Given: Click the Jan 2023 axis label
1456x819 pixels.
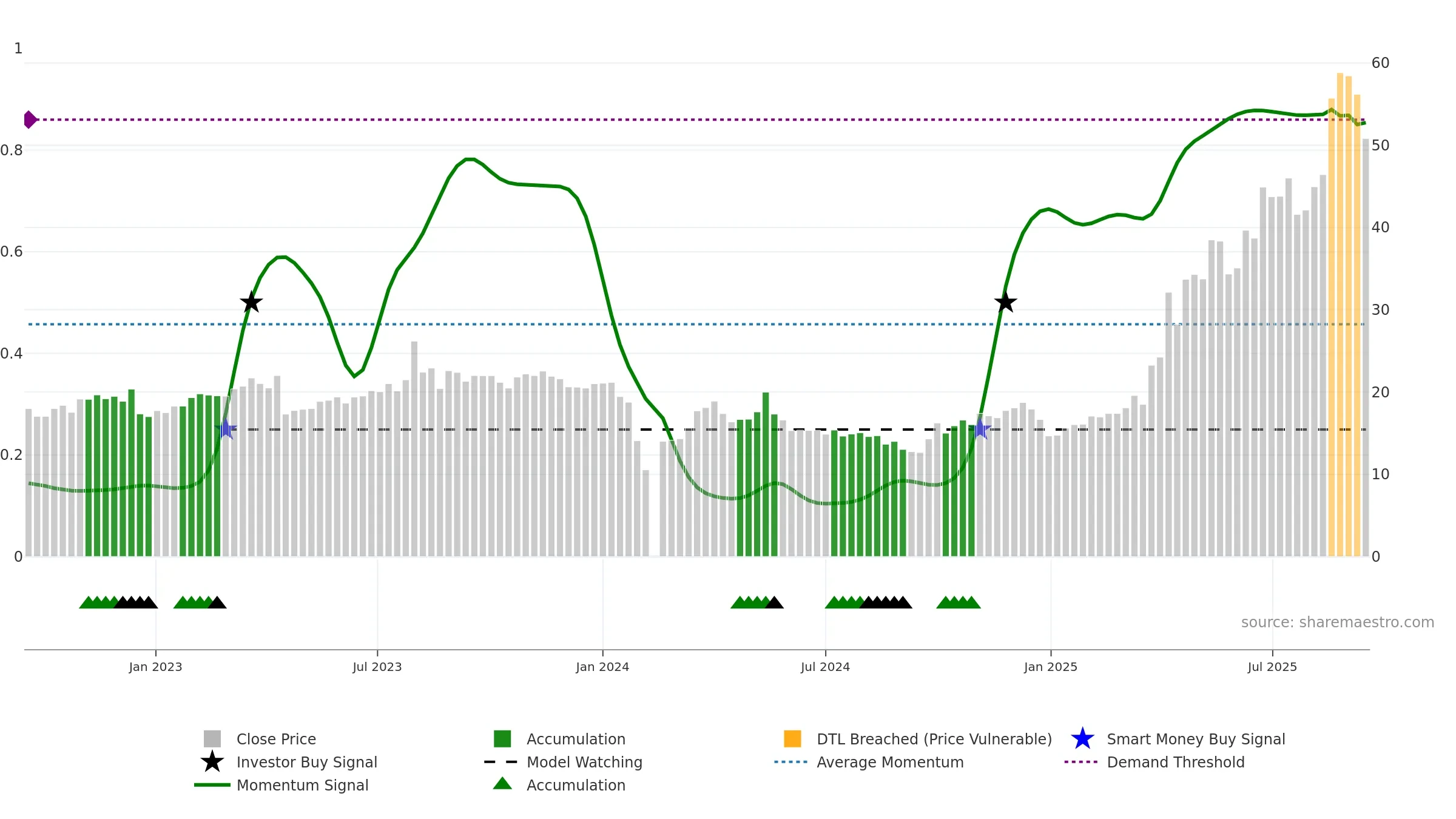Looking at the screenshot, I should click(x=155, y=667).
